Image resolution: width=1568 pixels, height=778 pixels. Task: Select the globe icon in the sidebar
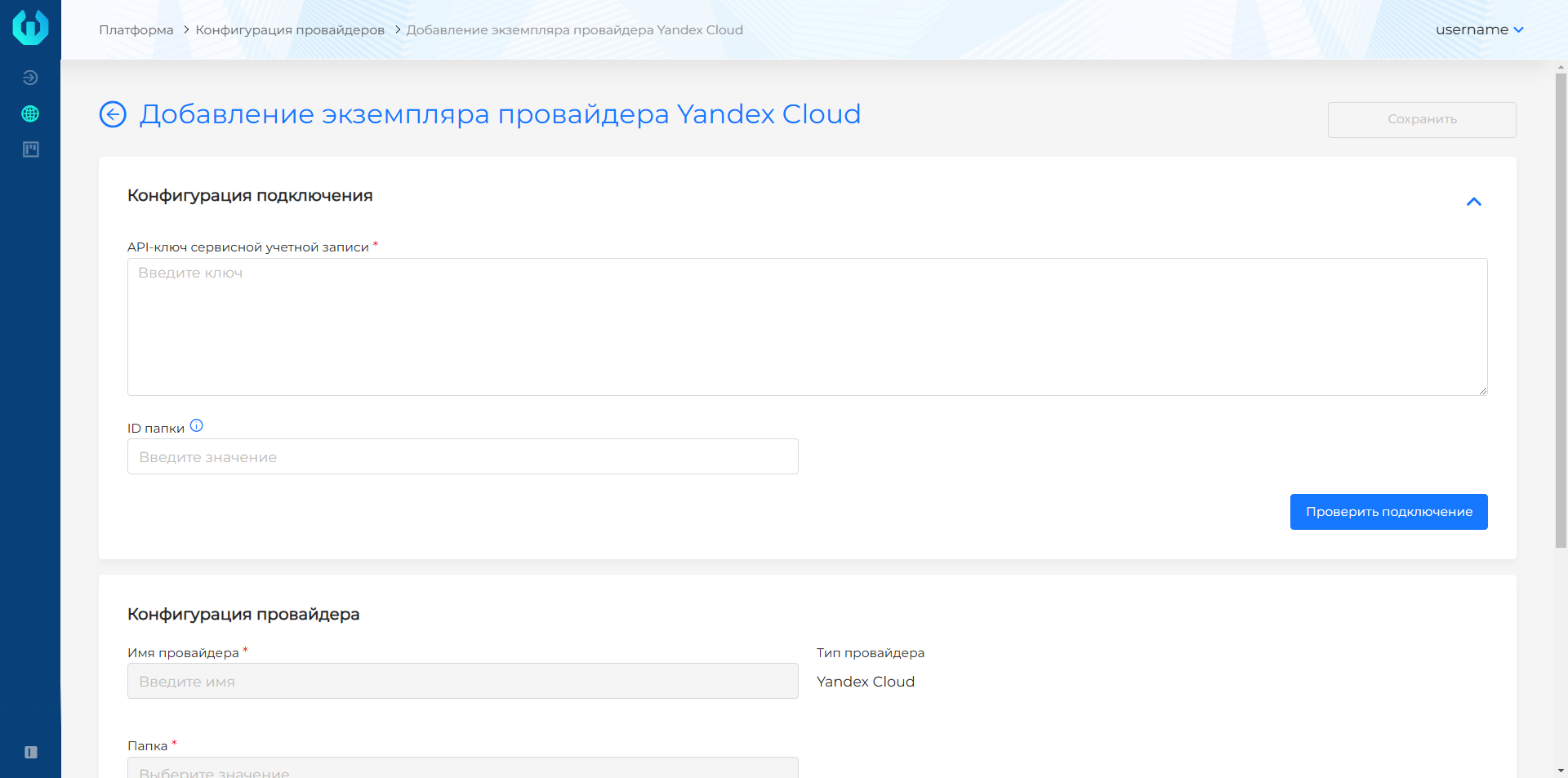30,113
